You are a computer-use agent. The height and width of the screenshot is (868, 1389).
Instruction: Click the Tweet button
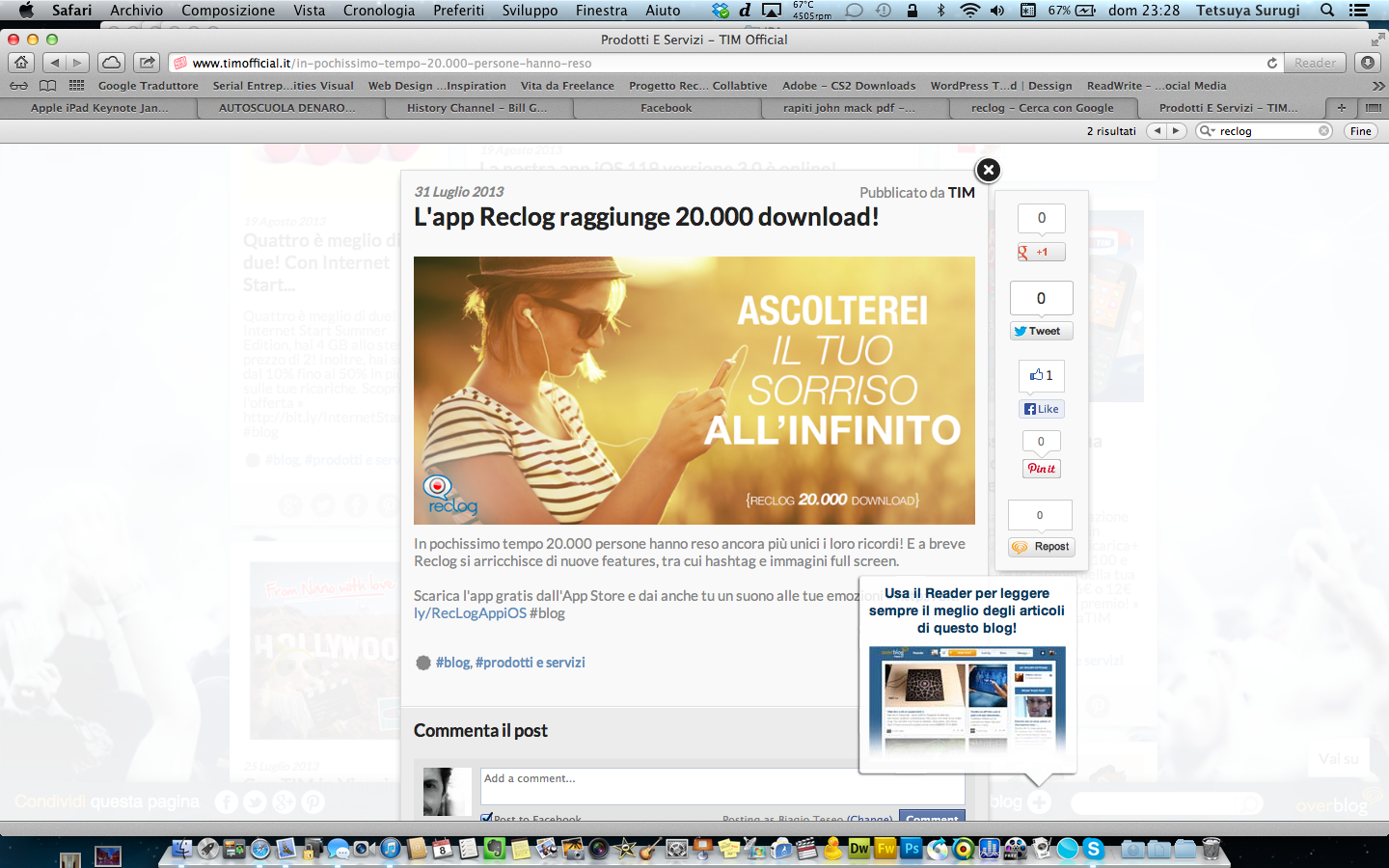[x=1041, y=331]
